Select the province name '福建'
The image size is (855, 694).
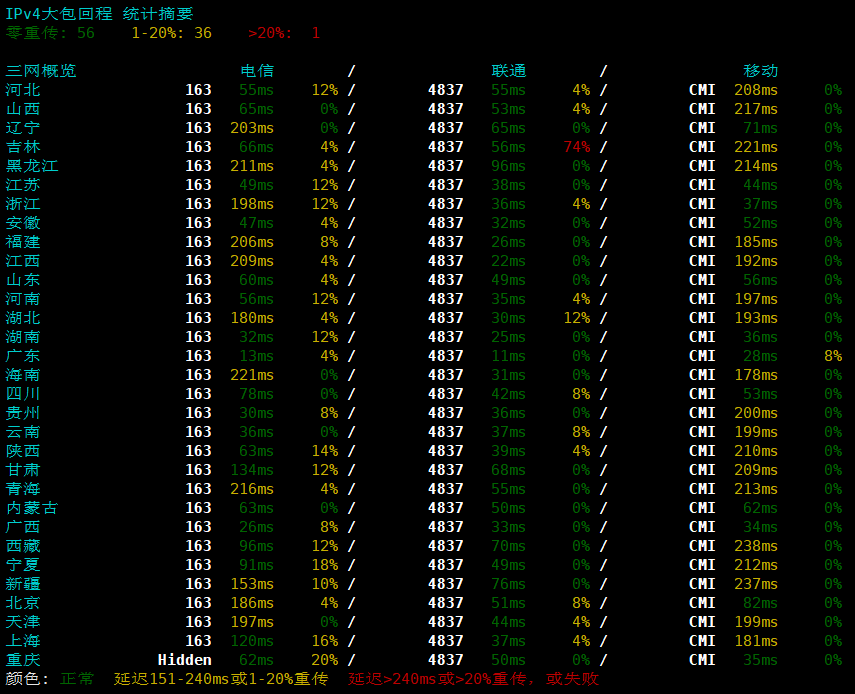click(x=23, y=242)
